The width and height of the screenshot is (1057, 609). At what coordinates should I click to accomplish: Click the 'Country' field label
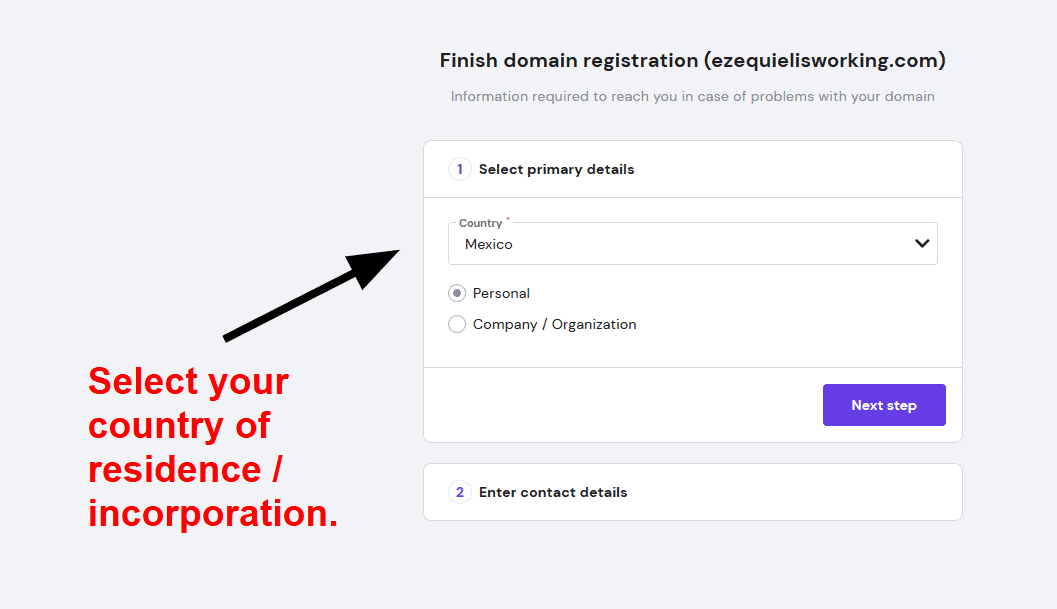[481, 223]
